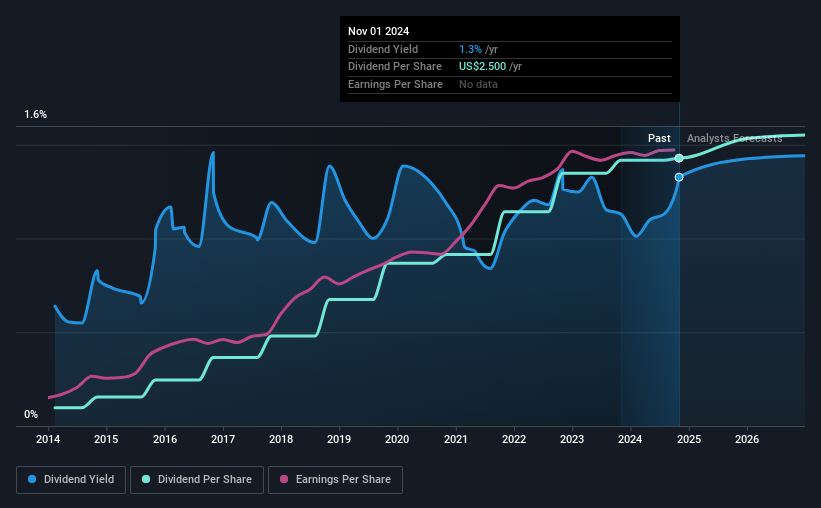
Task: Click the tooltip's Dividend Yield row label
Action: click(x=383, y=49)
